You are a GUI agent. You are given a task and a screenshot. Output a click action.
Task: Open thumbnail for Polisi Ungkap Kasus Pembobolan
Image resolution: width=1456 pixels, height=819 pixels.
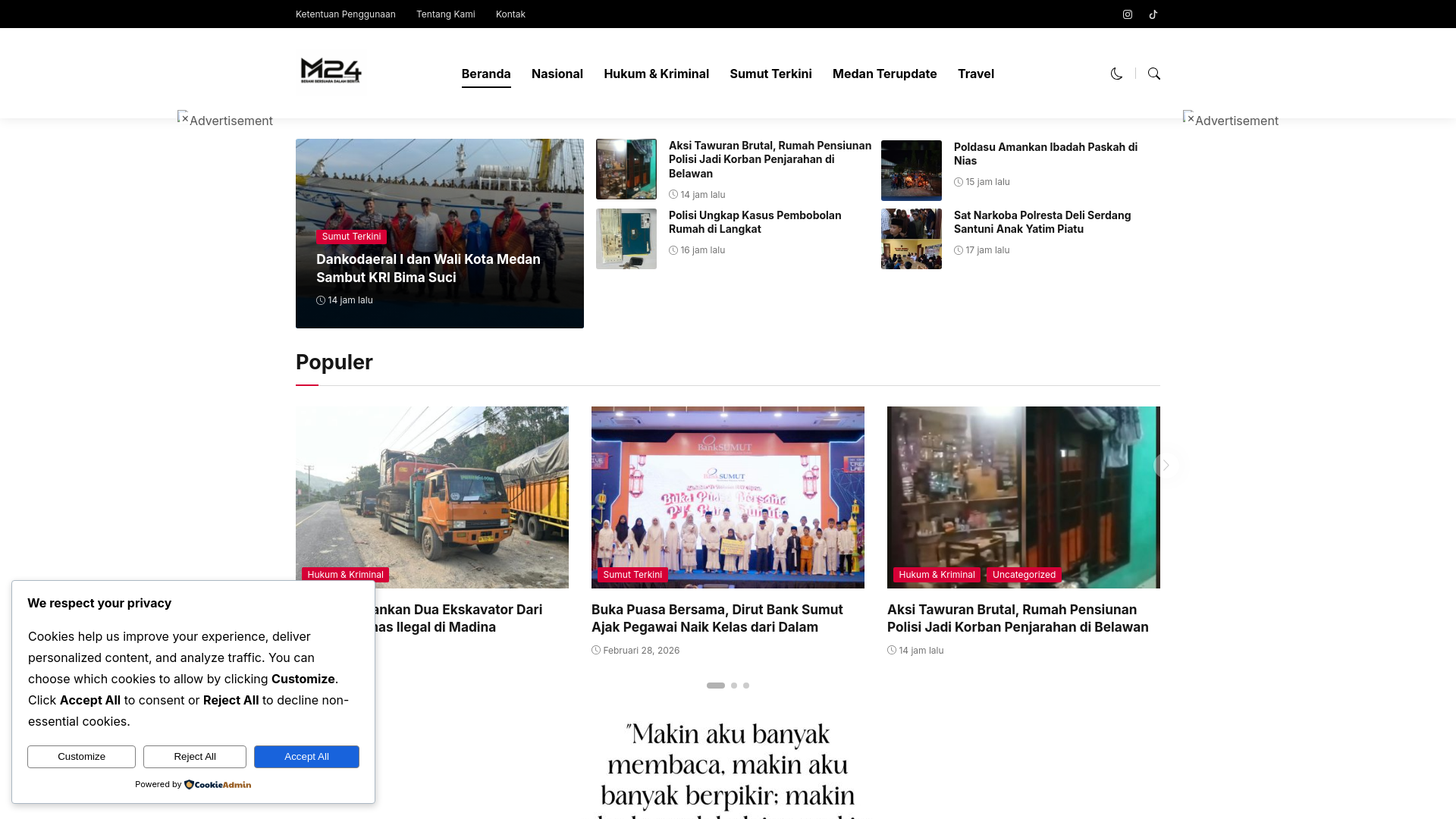pos(626,239)
